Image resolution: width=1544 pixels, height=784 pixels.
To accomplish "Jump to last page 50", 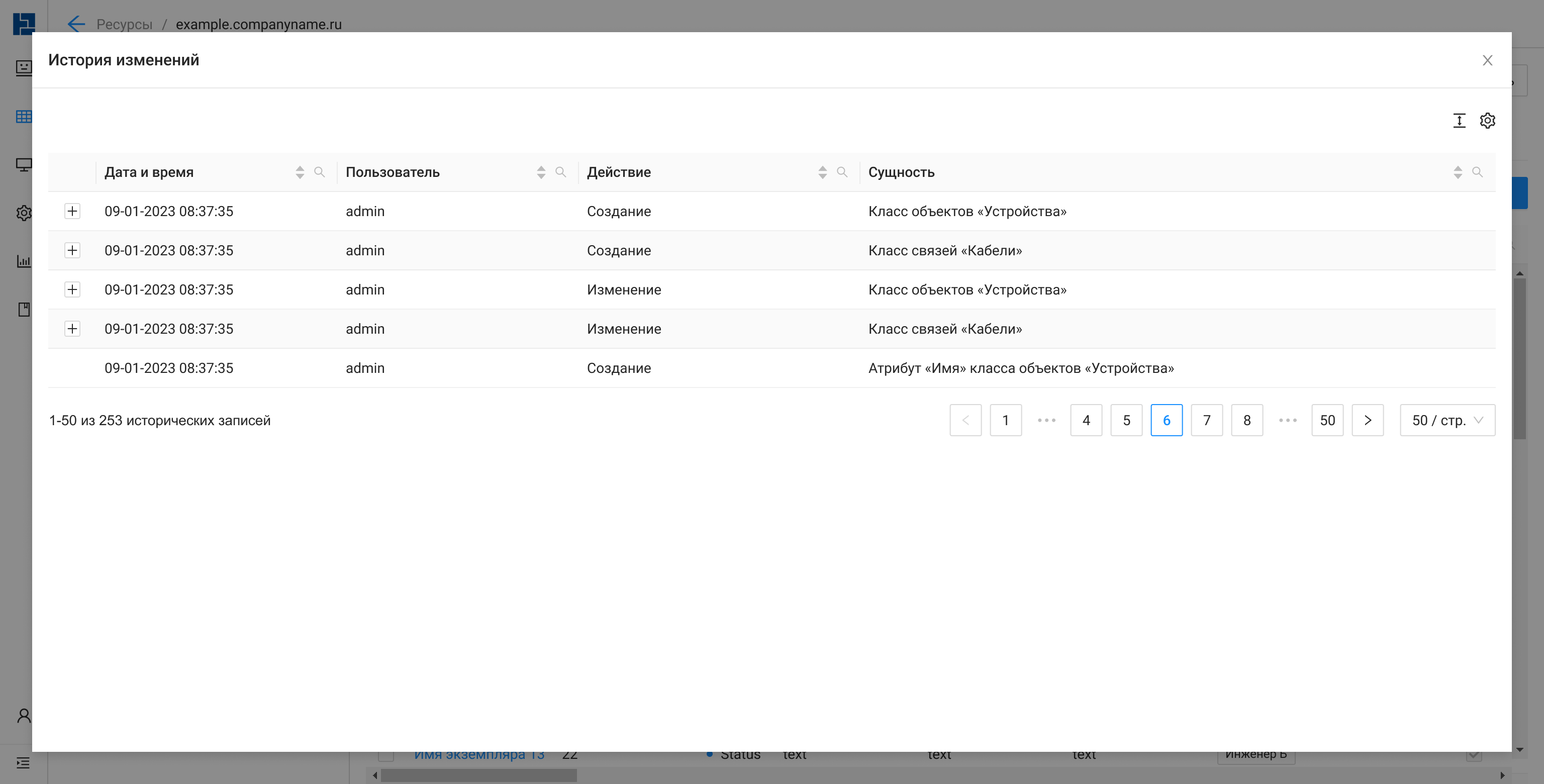I will click(x=1327, y=420).
